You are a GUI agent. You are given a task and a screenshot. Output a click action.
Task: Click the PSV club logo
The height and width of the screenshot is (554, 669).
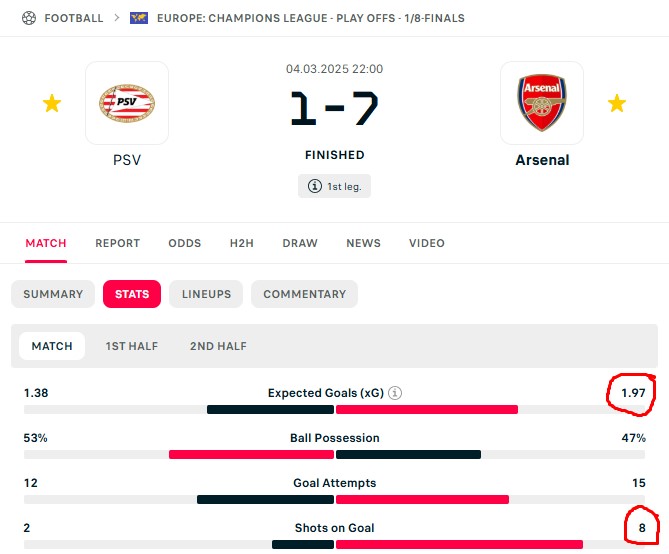click(127, 103)
